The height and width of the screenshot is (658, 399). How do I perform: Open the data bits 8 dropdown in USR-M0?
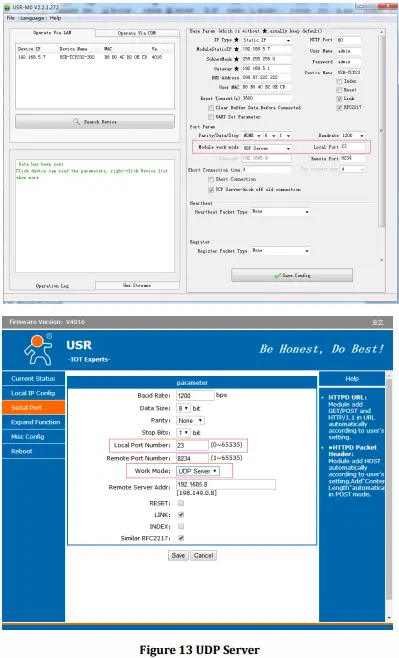tap(270, 136)
